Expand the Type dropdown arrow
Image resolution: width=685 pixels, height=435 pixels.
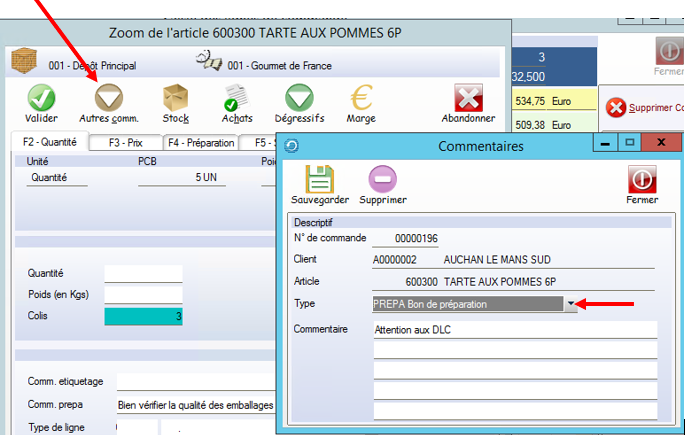point(572,303)
